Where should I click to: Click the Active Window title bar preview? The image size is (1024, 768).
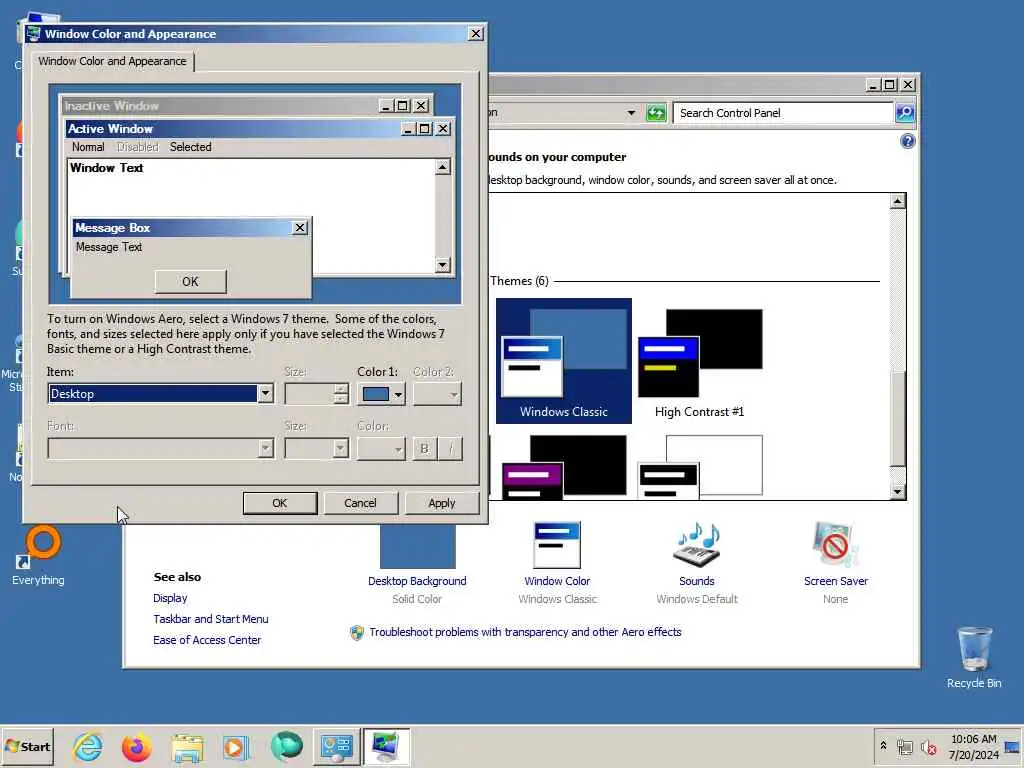(232, 129)
